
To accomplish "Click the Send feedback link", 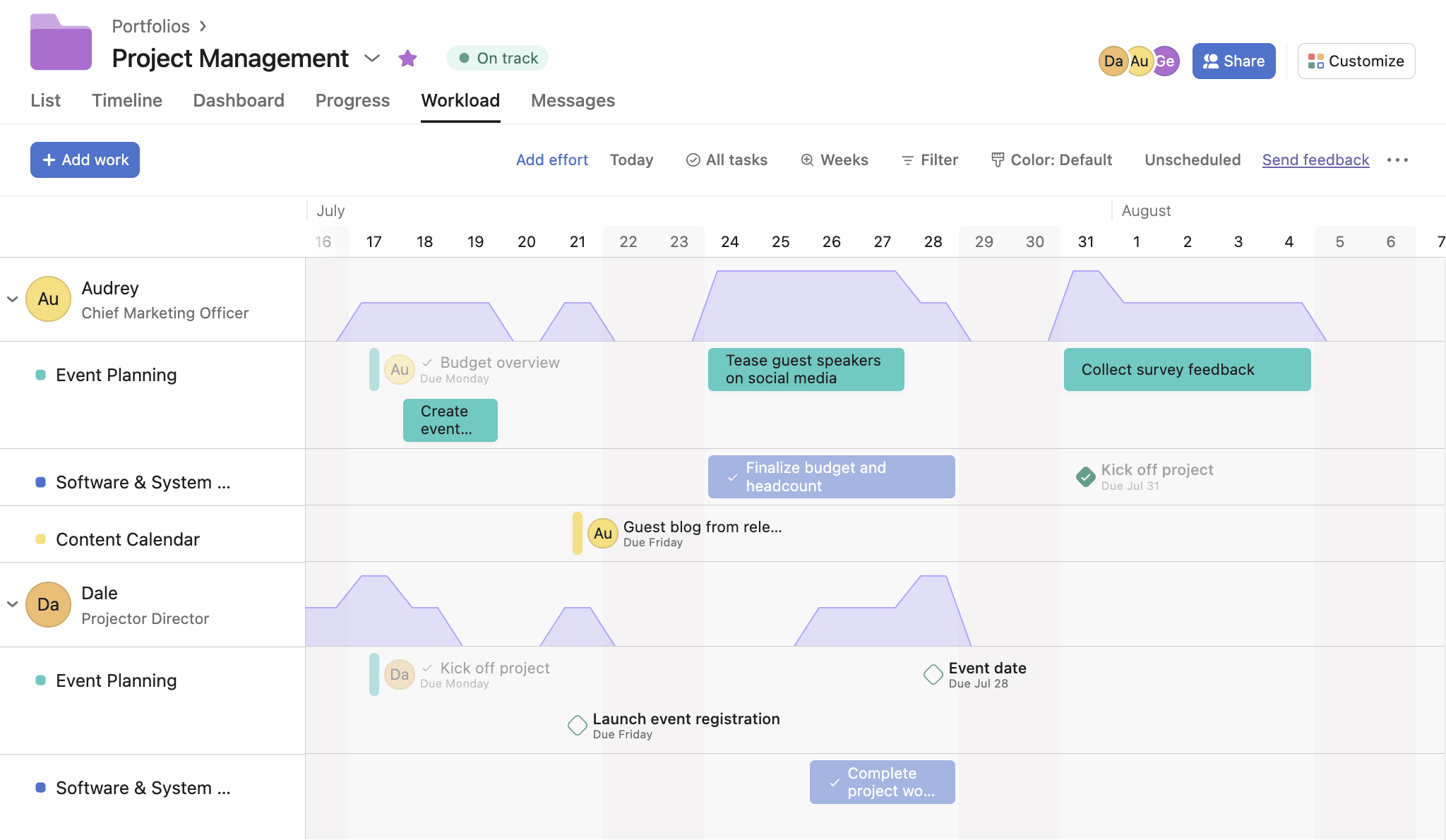I will (x=1315, y=159).
